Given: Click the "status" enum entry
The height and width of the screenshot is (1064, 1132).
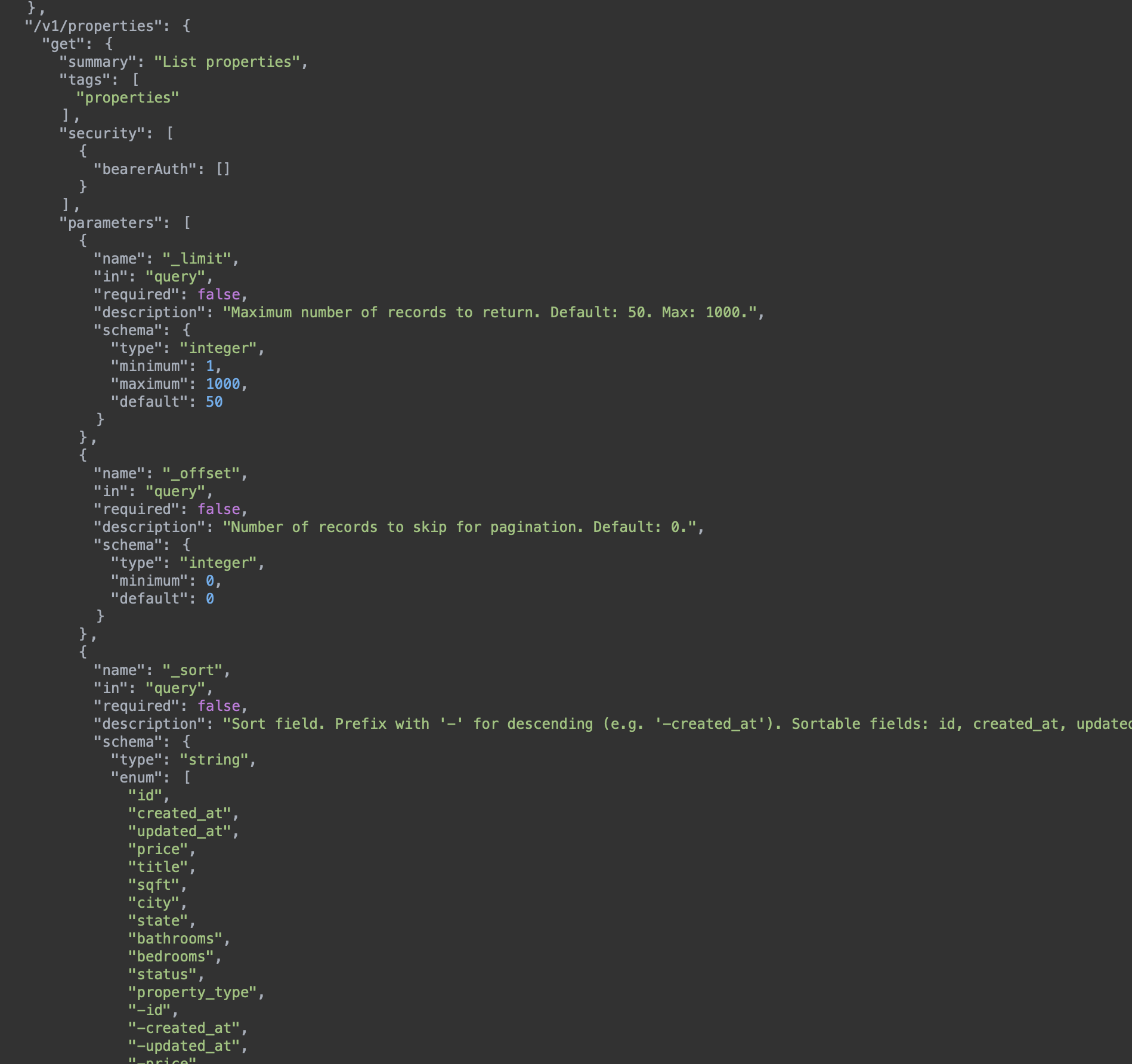Looking at the screenshot, I should pyautogui.click(x=162, y=975).
